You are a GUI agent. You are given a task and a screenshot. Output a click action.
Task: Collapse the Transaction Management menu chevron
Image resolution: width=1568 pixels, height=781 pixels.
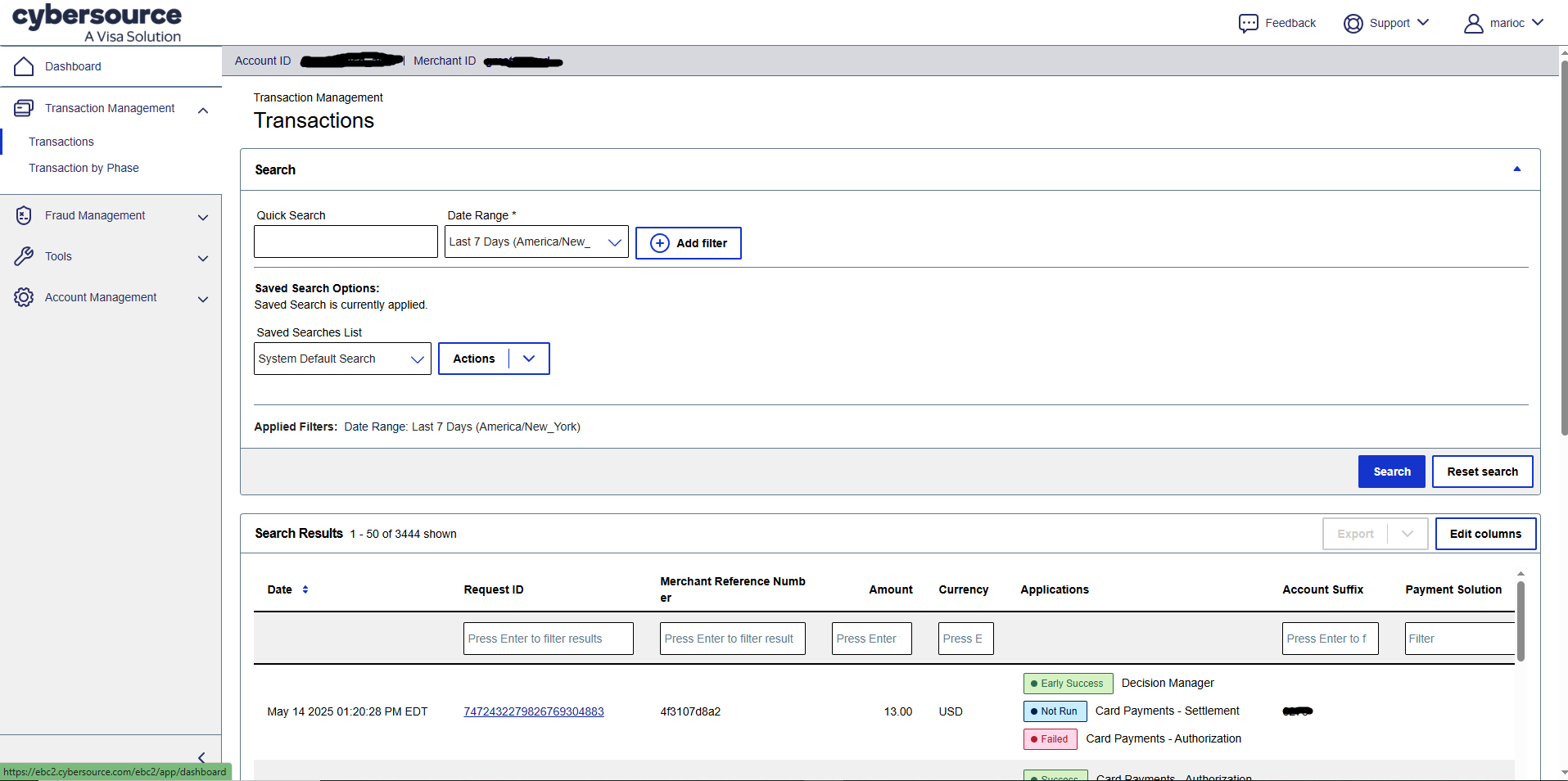point(203,110)
